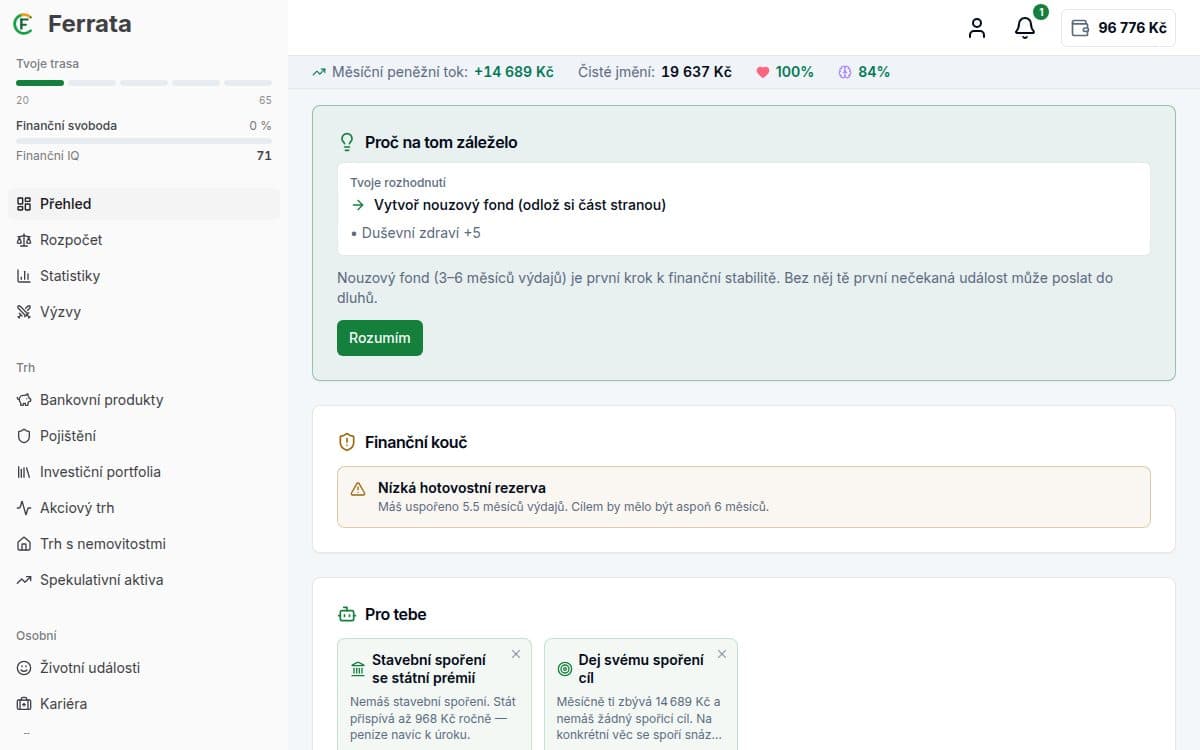
Task: Open Výzvy section
Action: tap(144, 312)
